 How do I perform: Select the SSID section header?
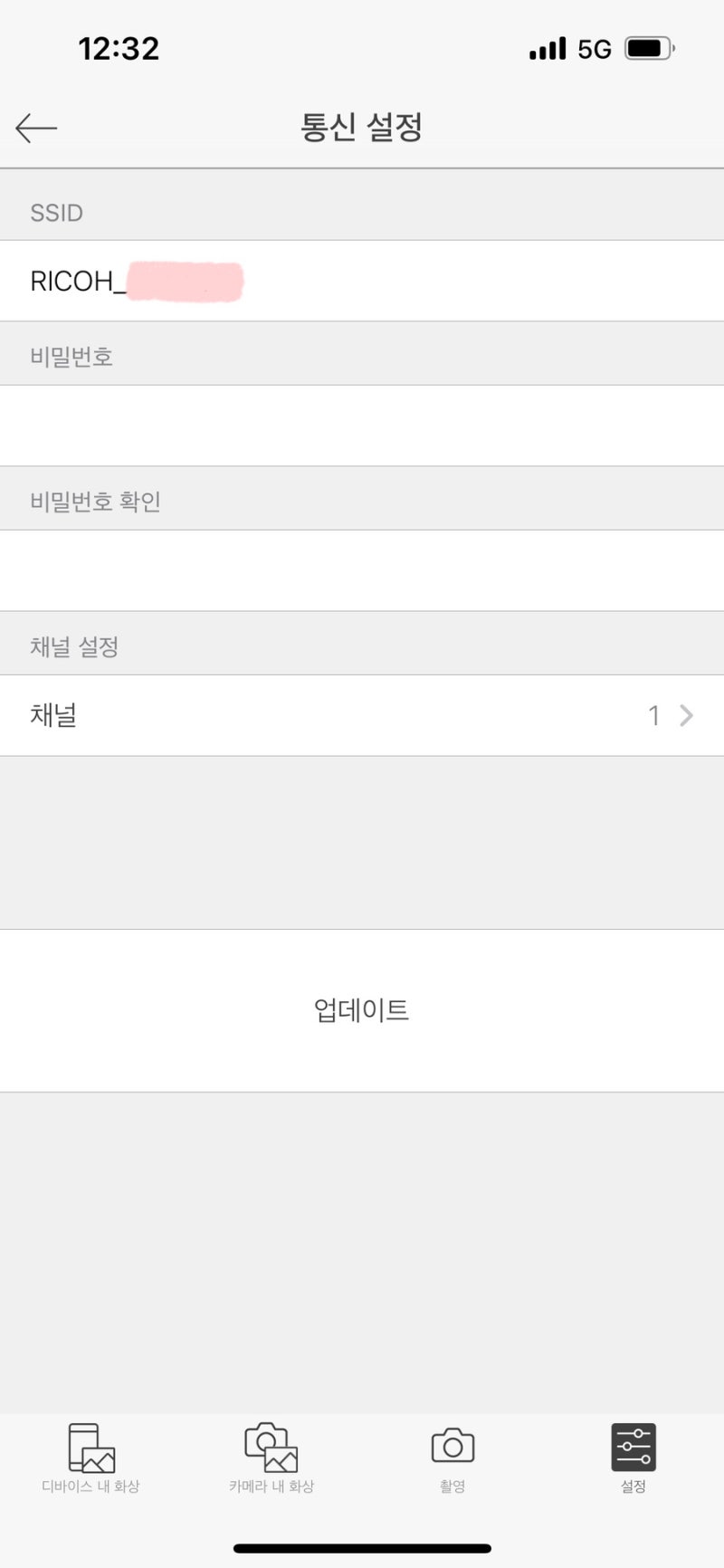54,212
